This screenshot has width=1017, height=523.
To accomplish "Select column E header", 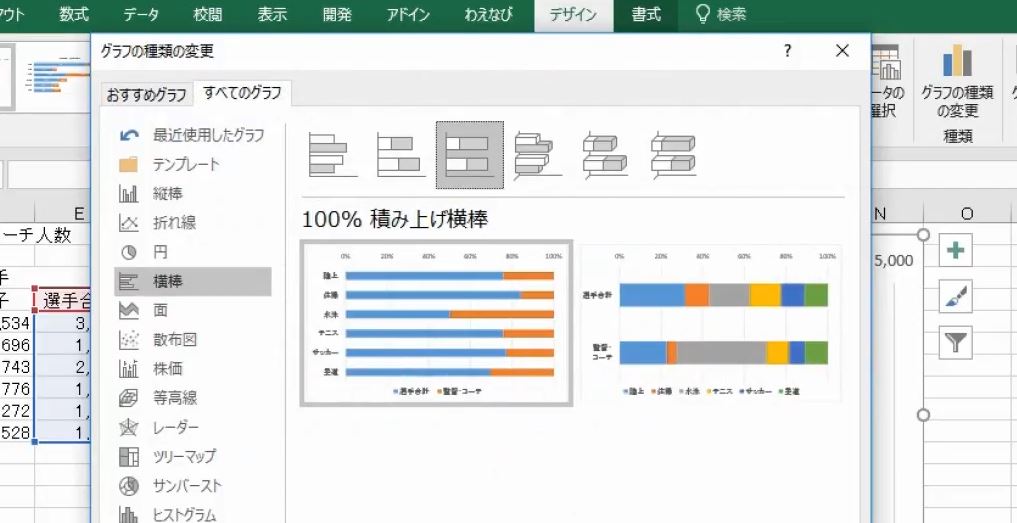I will (x=78, y=213).
